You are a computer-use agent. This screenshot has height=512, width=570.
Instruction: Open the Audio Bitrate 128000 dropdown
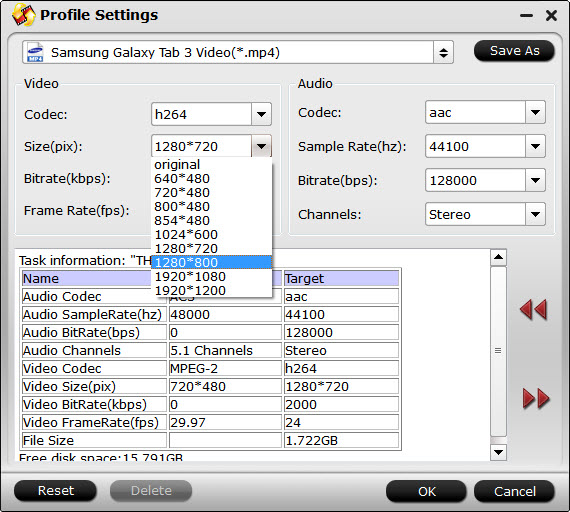[x=535, y=180]
